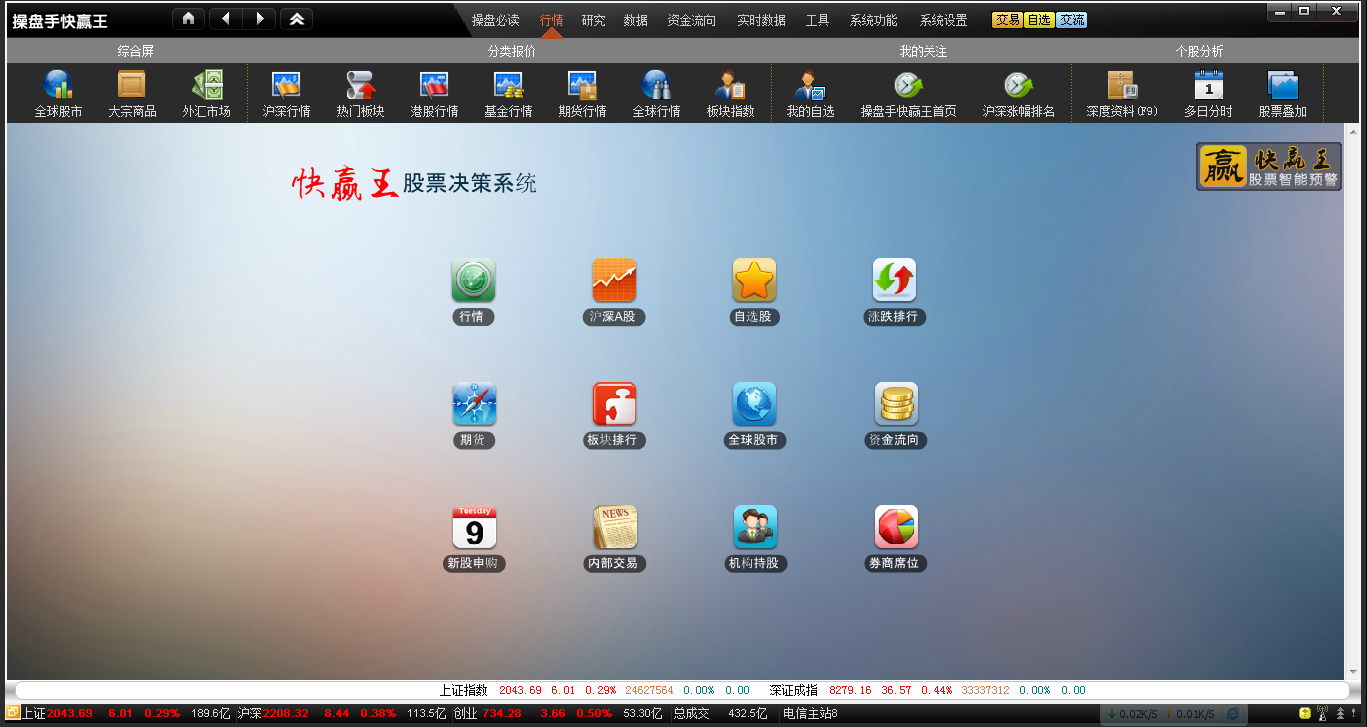Click the blue 交流 button
Viewport: 1367px width, 727px height.
1071,20
